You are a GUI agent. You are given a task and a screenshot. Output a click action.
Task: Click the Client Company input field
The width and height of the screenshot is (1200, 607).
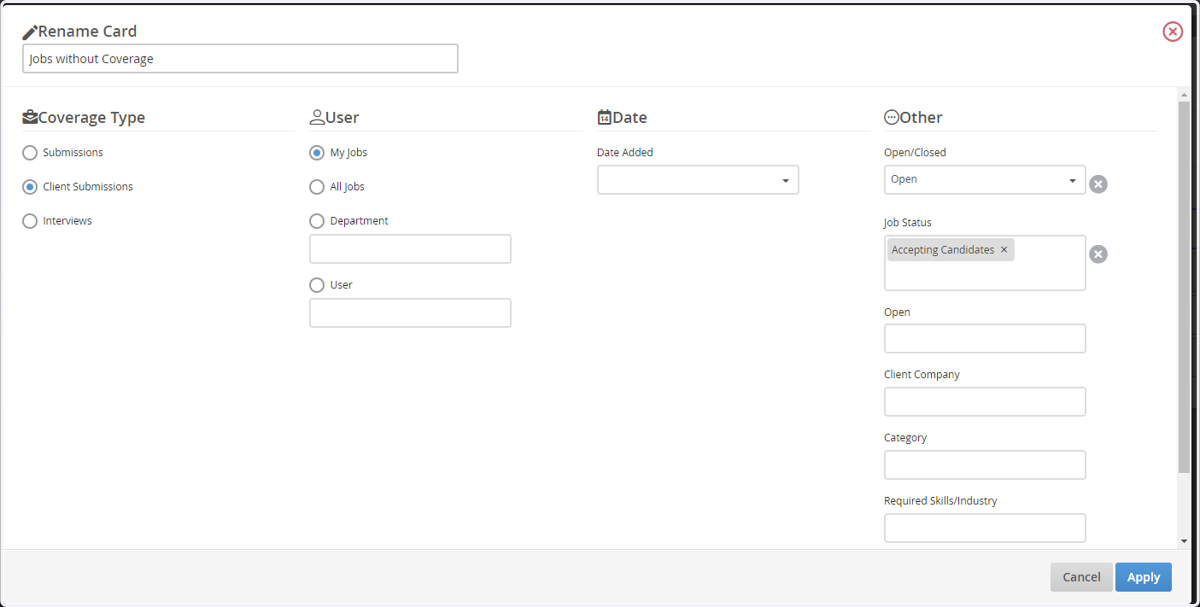pyautogui.click(x=985, y=402)
